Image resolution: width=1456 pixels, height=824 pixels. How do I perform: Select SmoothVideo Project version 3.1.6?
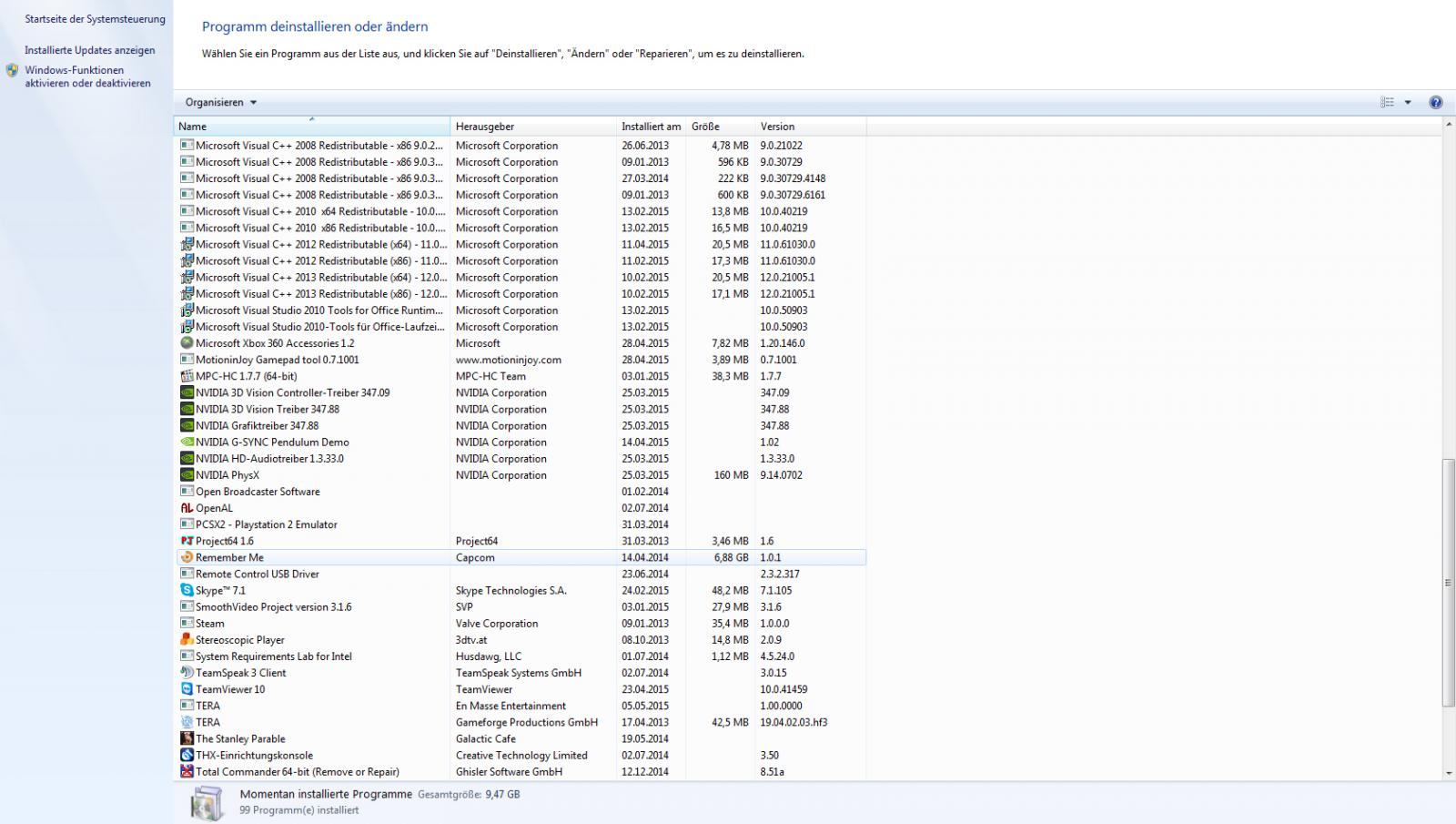[521, 607]
